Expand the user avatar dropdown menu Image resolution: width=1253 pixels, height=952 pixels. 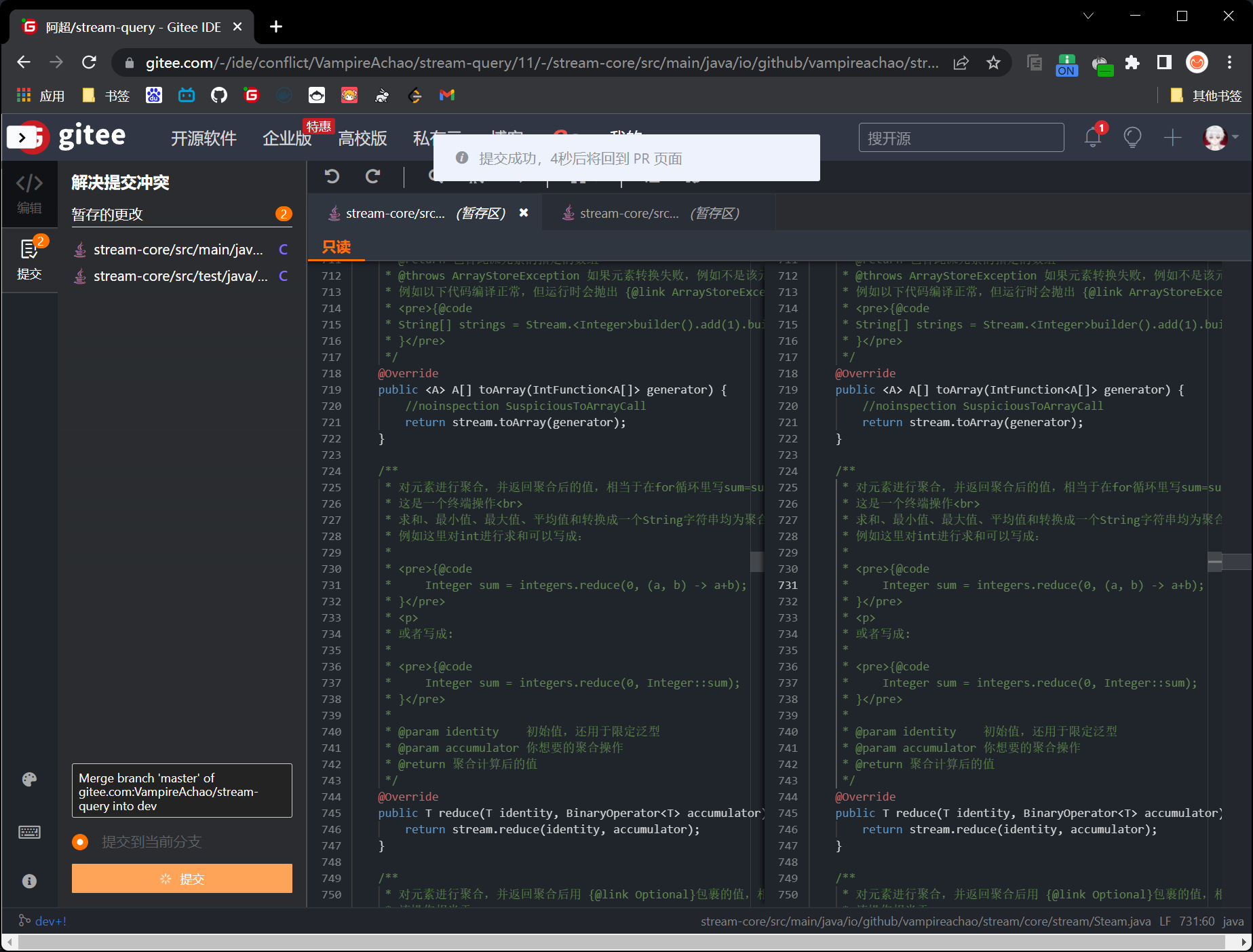pos(1220,138)
